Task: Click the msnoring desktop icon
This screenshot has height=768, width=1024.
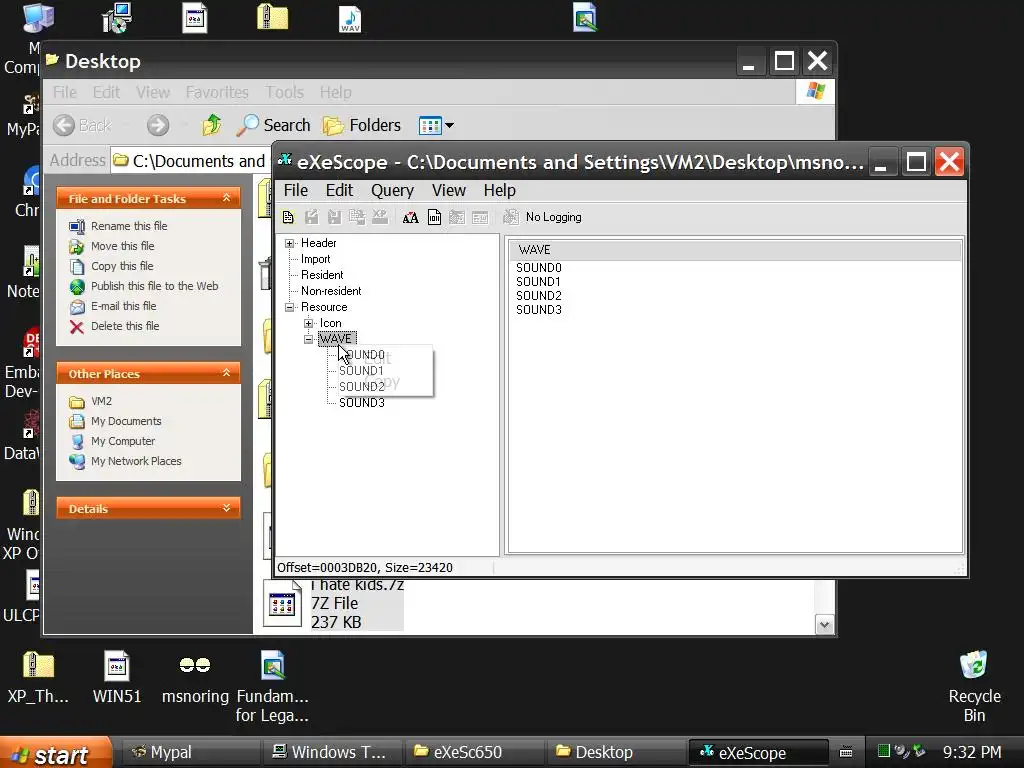Action: 195,678
